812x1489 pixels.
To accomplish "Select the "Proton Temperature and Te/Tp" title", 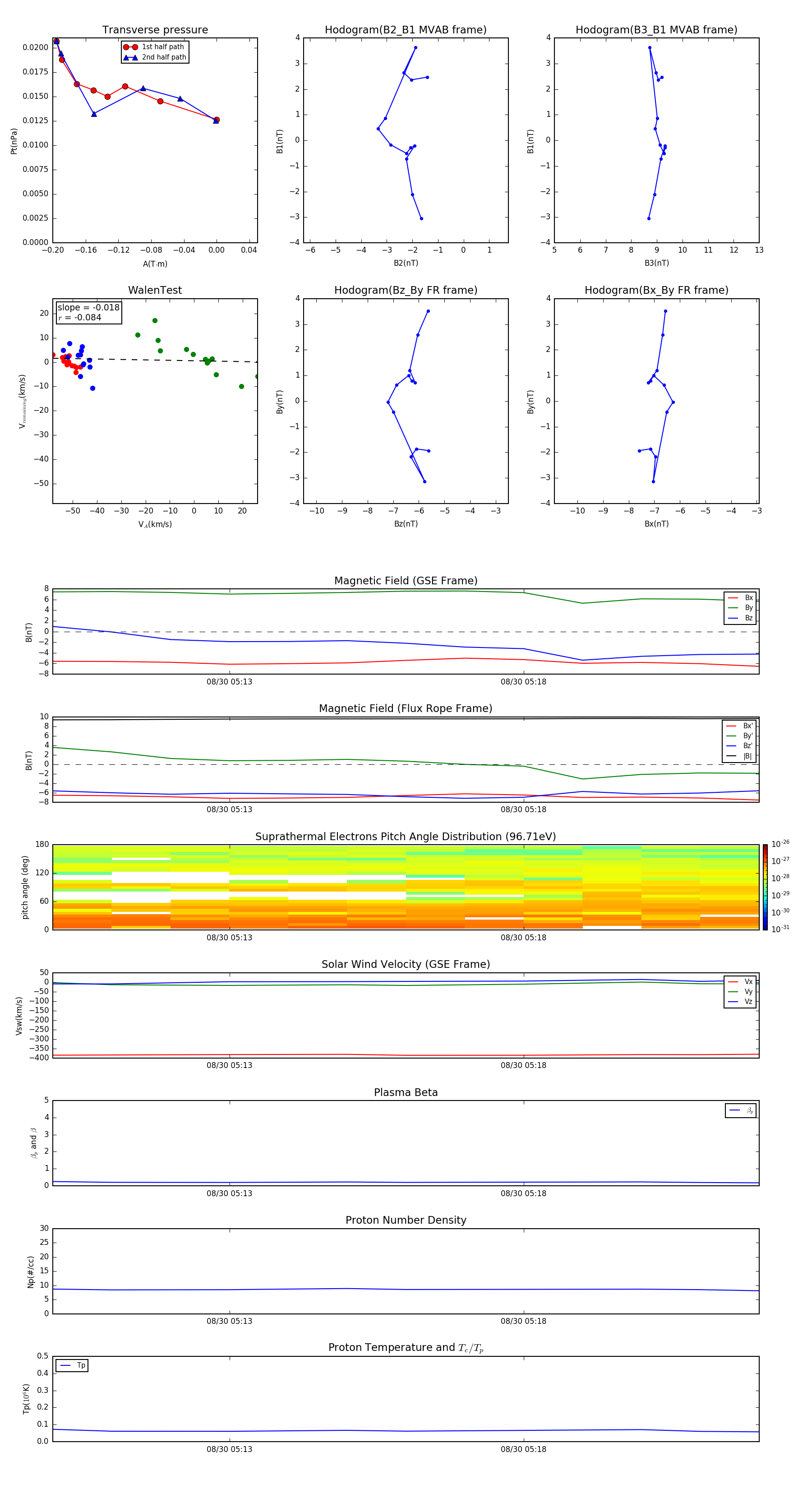I will click(x=406, y=1347).
